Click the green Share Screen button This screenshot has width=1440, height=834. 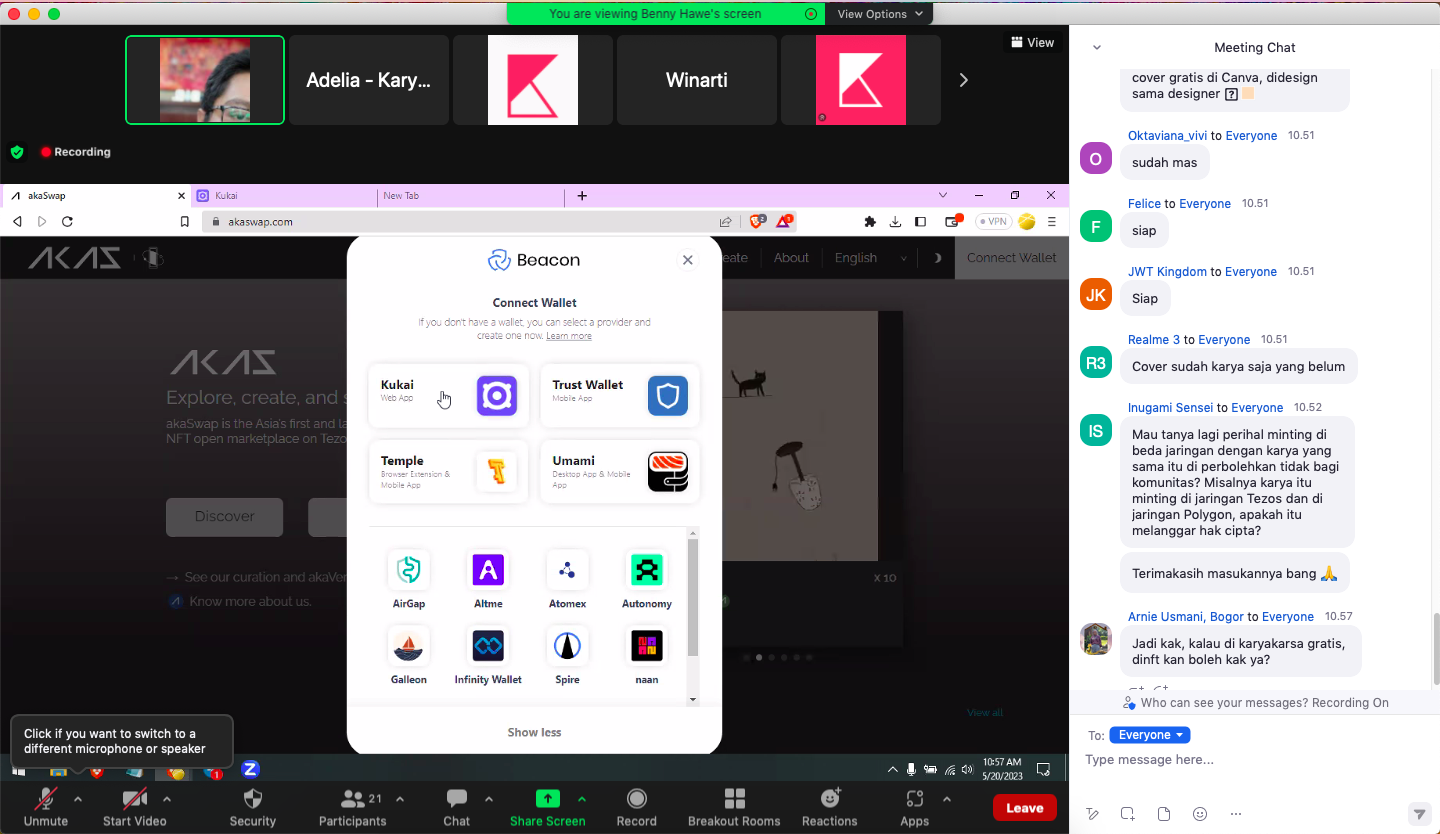tap(547, 807)
